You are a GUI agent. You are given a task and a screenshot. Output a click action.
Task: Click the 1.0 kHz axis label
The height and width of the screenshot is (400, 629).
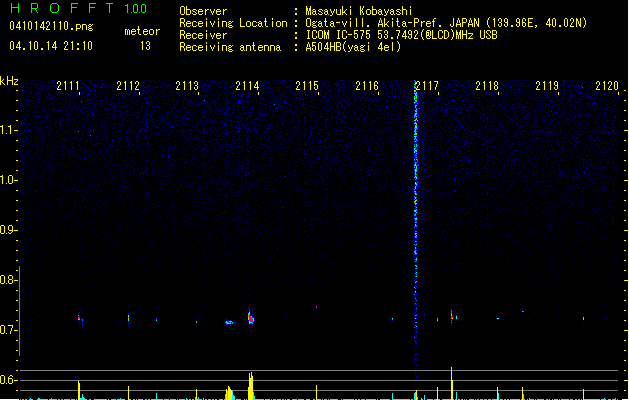[x=8, y=180]
